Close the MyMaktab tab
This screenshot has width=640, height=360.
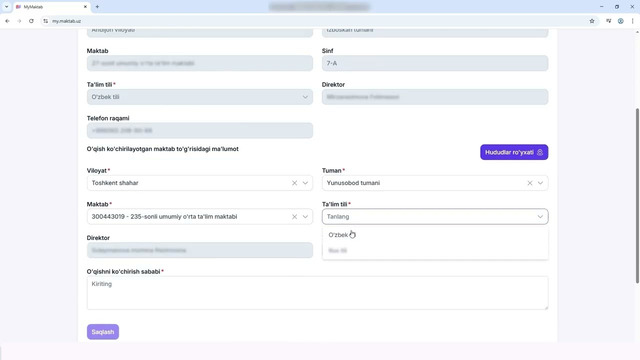coord(85,7)
